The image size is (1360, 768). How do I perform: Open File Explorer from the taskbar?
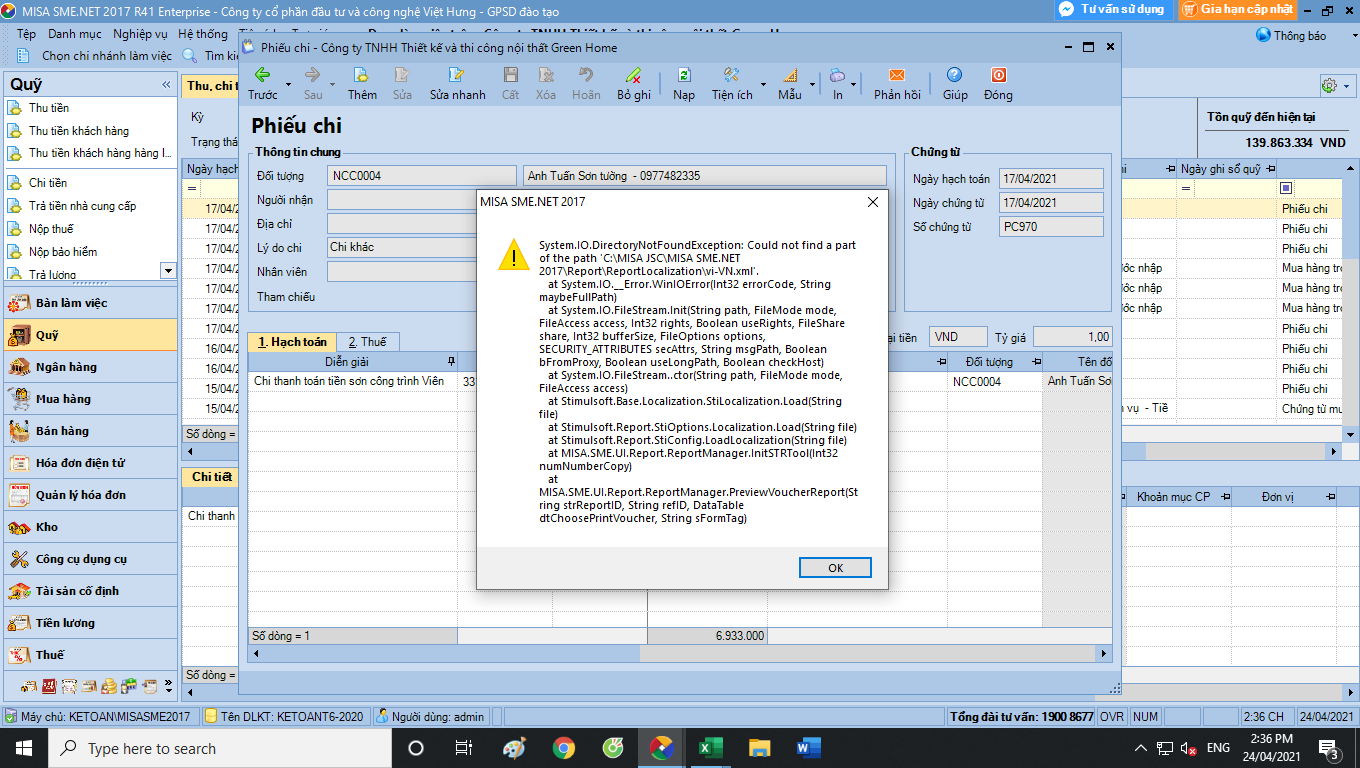760,748
